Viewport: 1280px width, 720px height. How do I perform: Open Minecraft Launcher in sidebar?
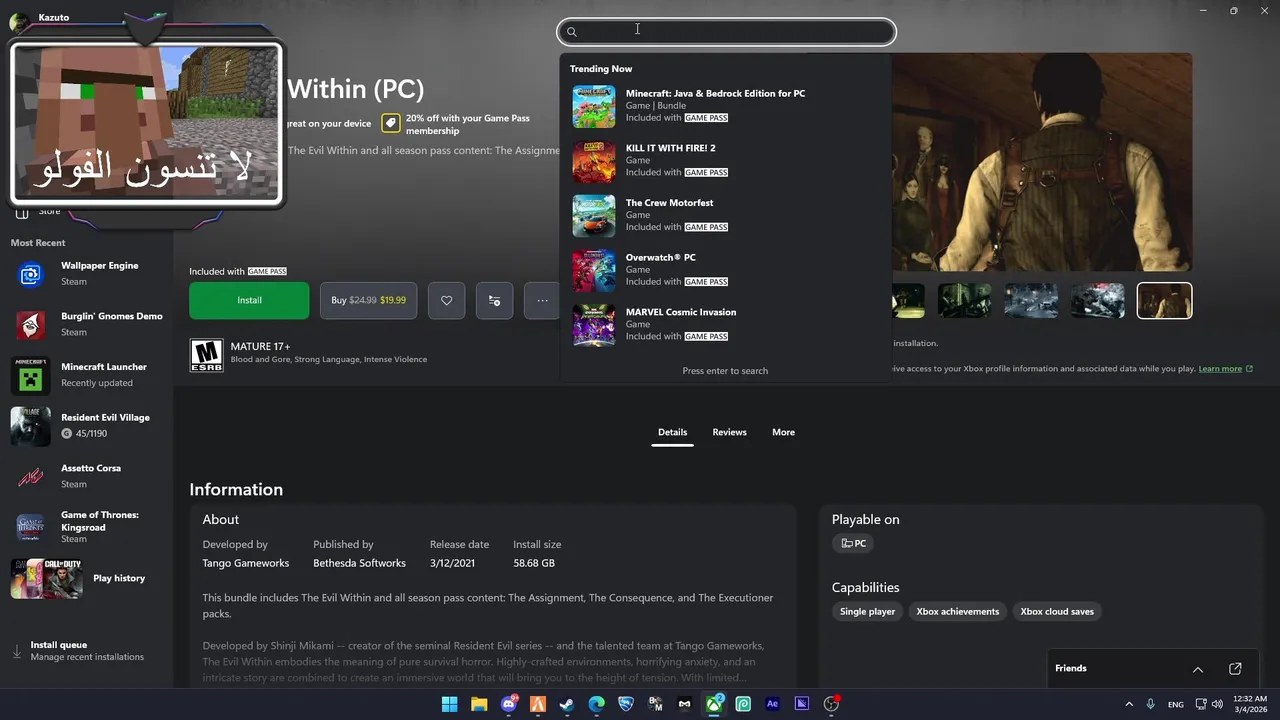[87, 375]
